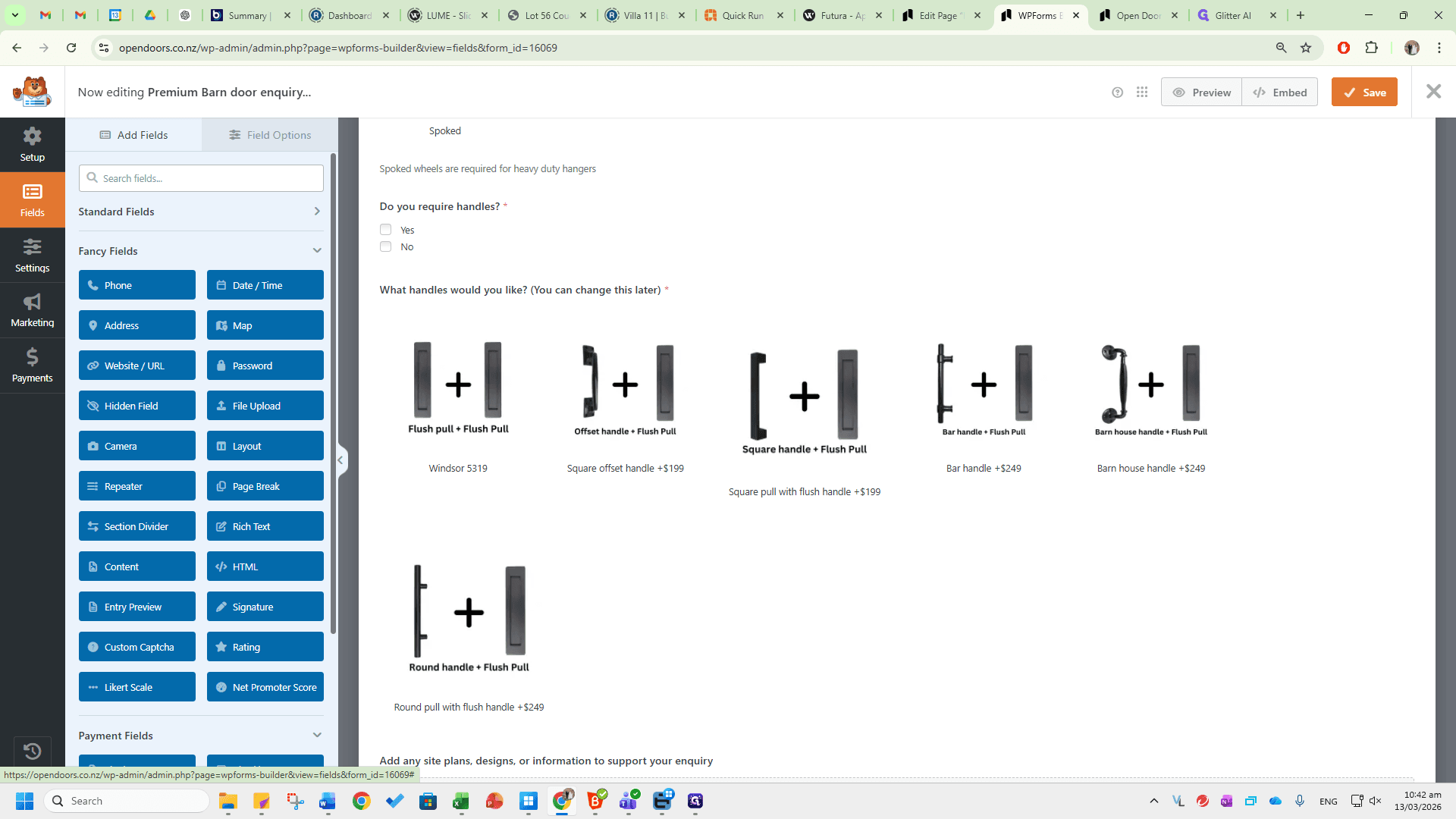Image resolution: width=1456 pixels, height=819 pixels.
Task: Add a File Upload field
Action: tap(265, 406)
